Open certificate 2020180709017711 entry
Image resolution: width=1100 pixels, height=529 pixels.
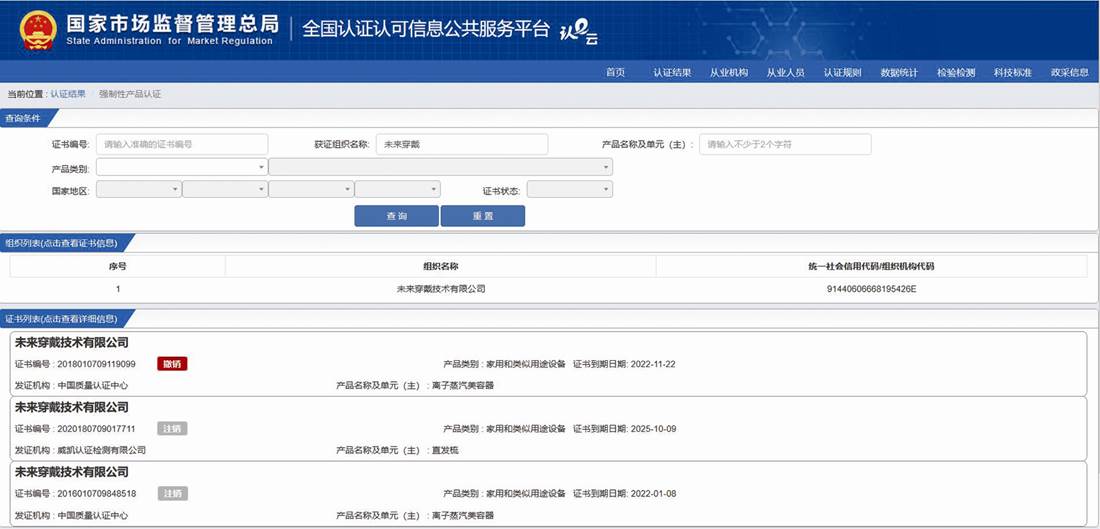(x=550, y=427)
